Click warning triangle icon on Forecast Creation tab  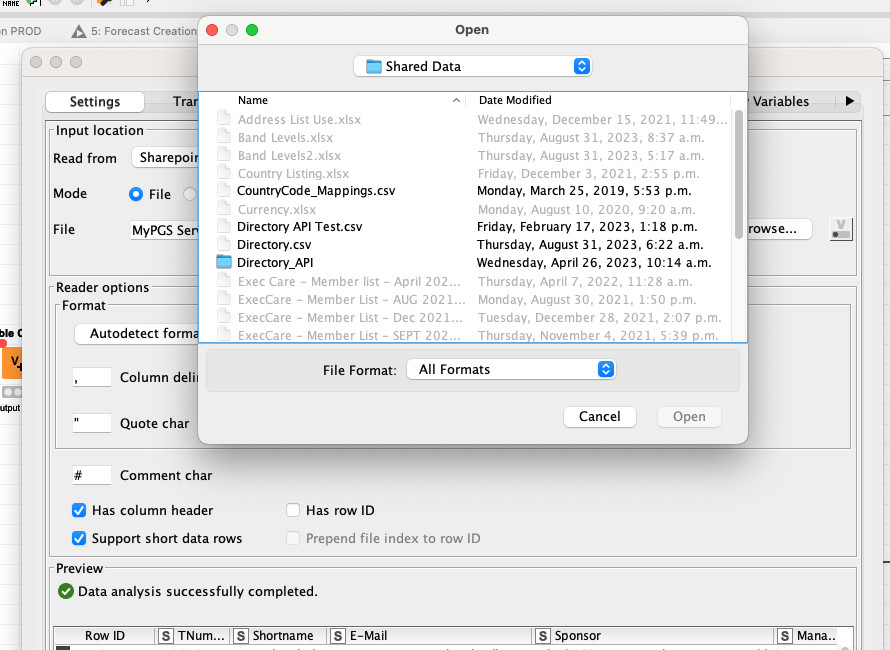pyautogui.click(x=78, y=32)
